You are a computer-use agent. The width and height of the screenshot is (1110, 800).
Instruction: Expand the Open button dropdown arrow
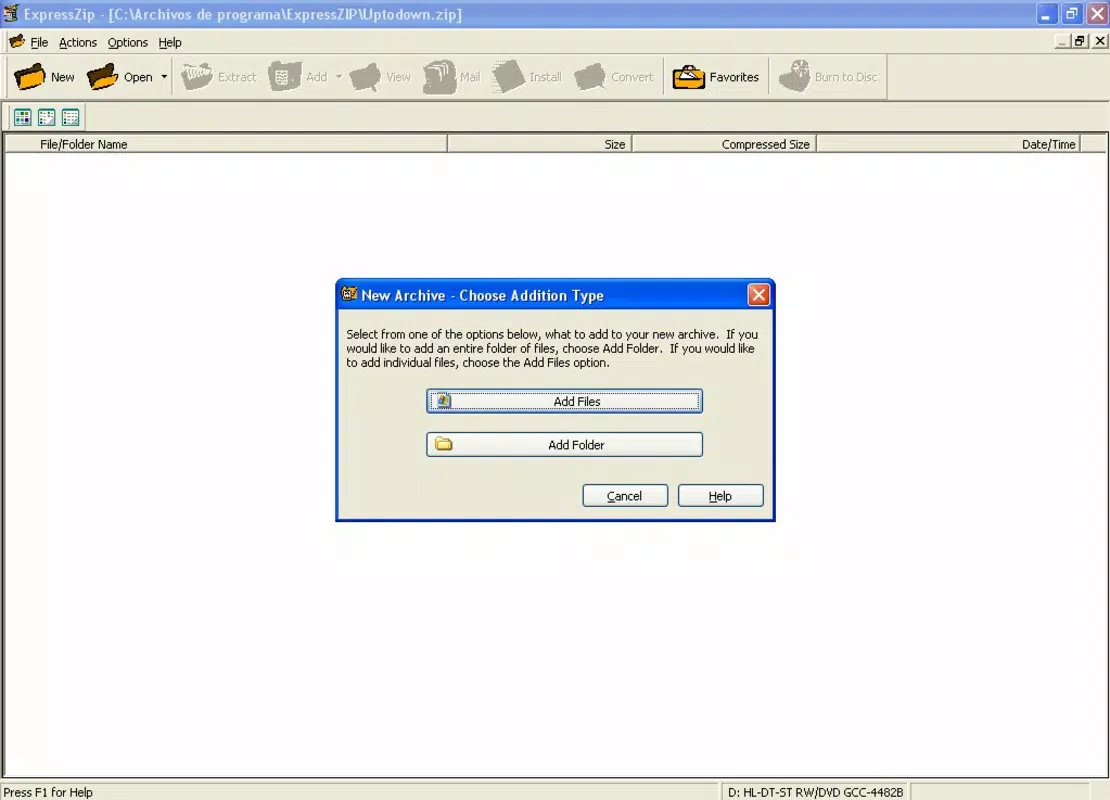pyautogui.click(x=164, y=77)
